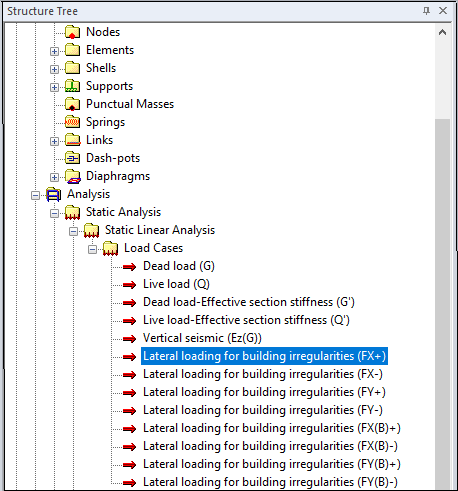Image resolution: width=458 pixels, height=491 pixels.
Task: Select the Static Linear Analysis item
Action: pyautogui.click(x=160, y=230)
